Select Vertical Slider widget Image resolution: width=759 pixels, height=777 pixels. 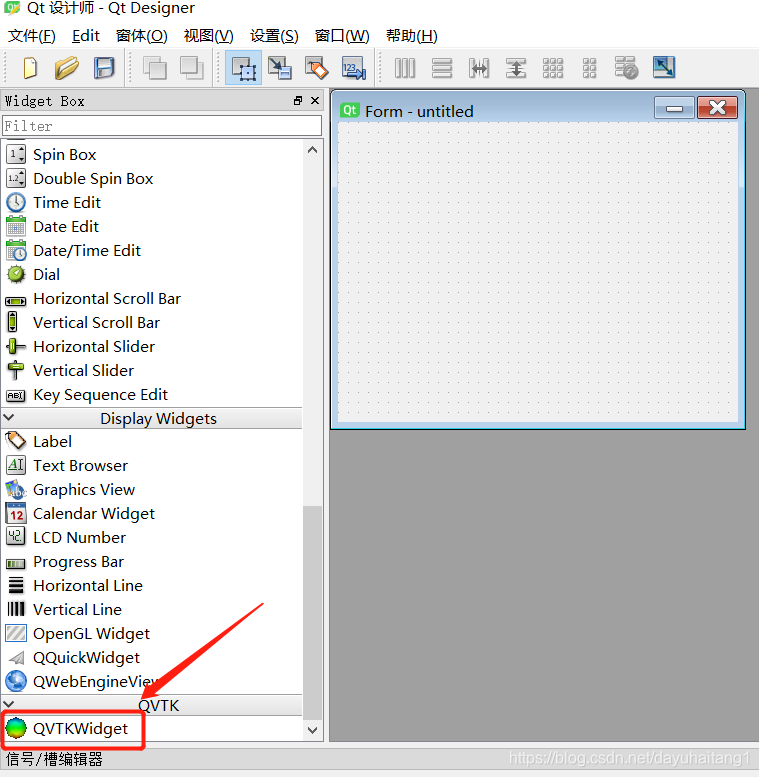point(152,371)
